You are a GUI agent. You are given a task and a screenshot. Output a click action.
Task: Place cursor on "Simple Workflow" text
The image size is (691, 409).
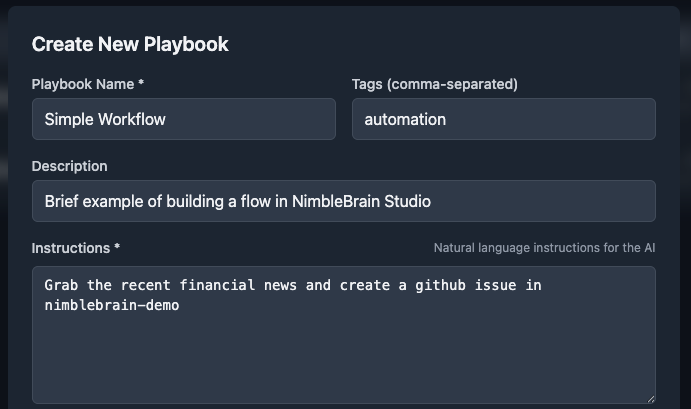(x=105, y=119)
